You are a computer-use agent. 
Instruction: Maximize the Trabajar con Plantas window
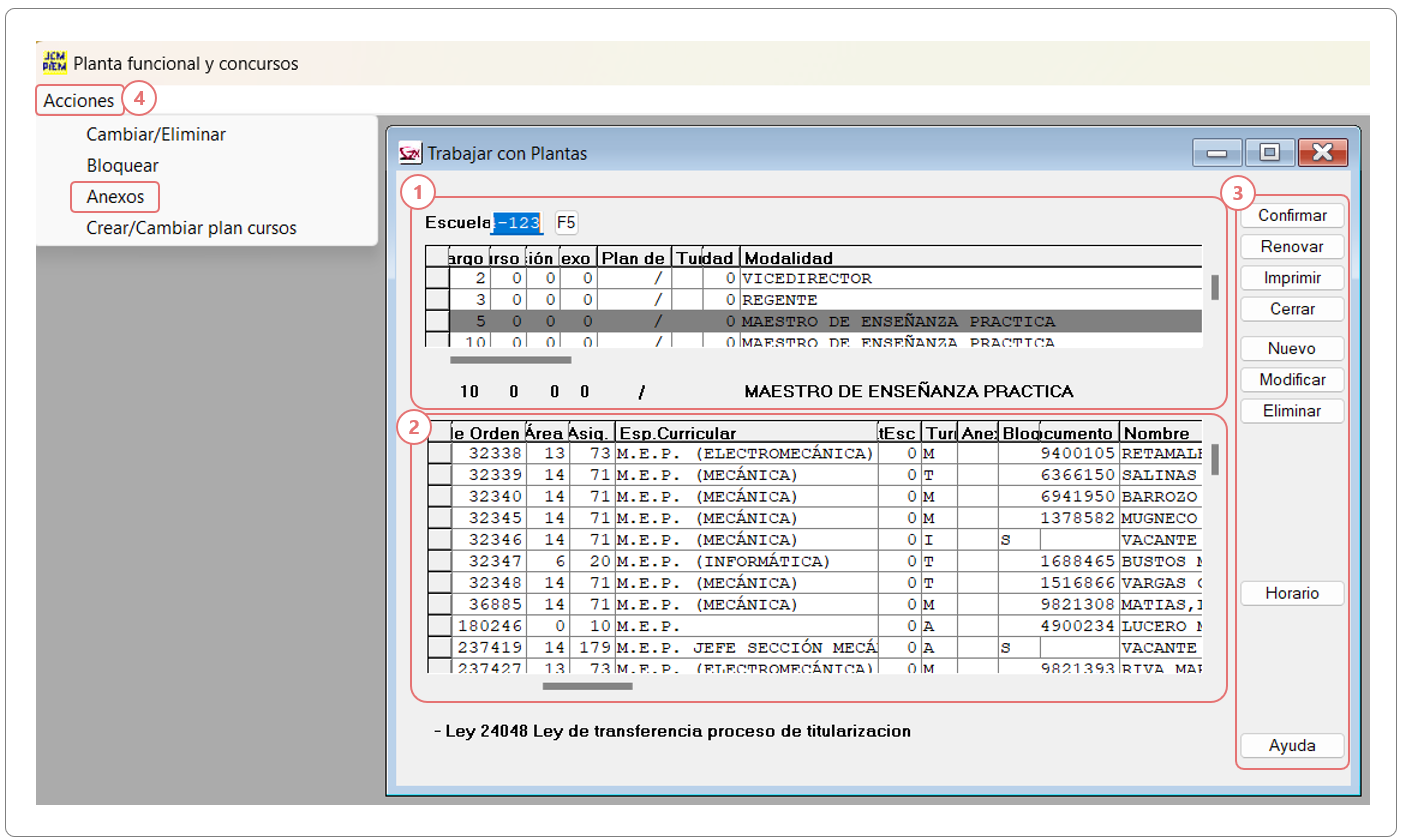click(x=1269, y=153)
